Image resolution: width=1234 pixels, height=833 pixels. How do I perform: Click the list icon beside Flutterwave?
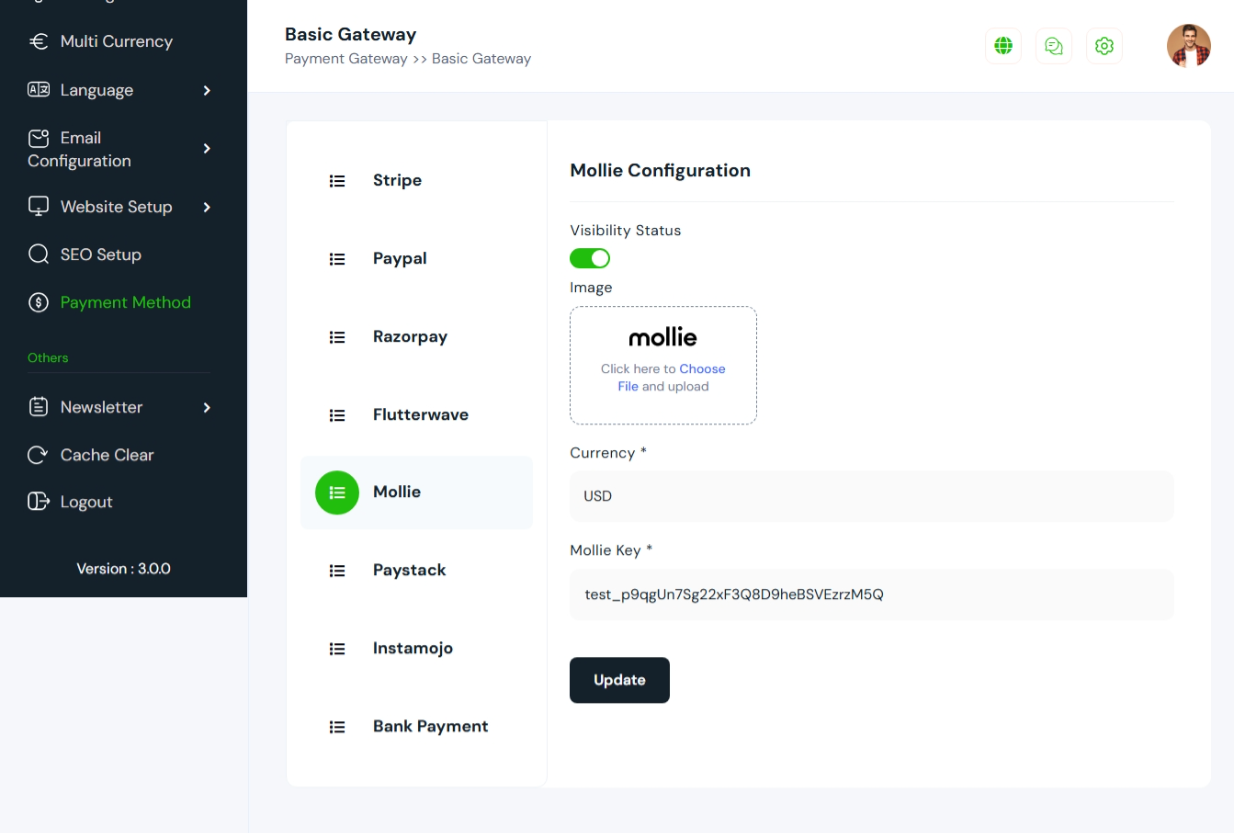pyautogui.click(x=337, y=415)
